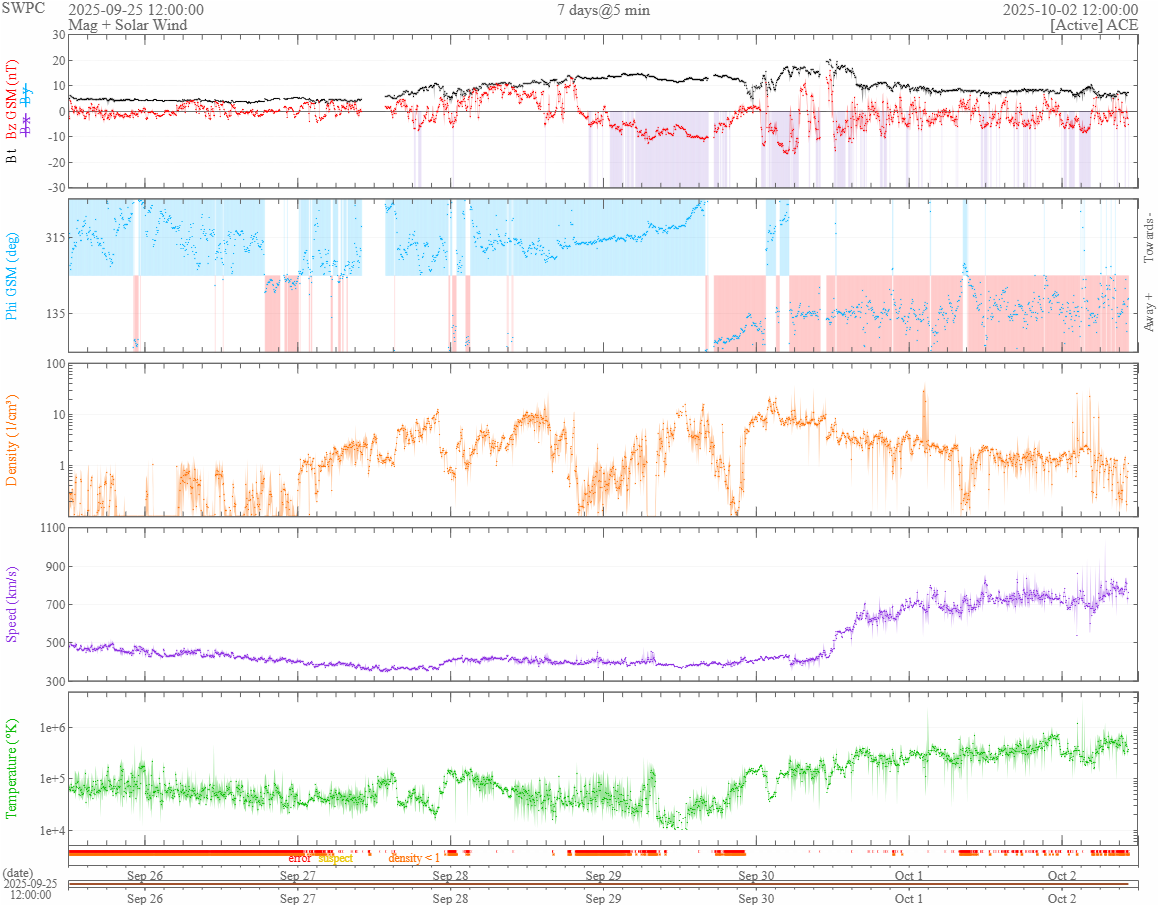1158x905 pixels.
Task: Click the Sep 28 label below the timeline bar
Action: coord(450,898)
